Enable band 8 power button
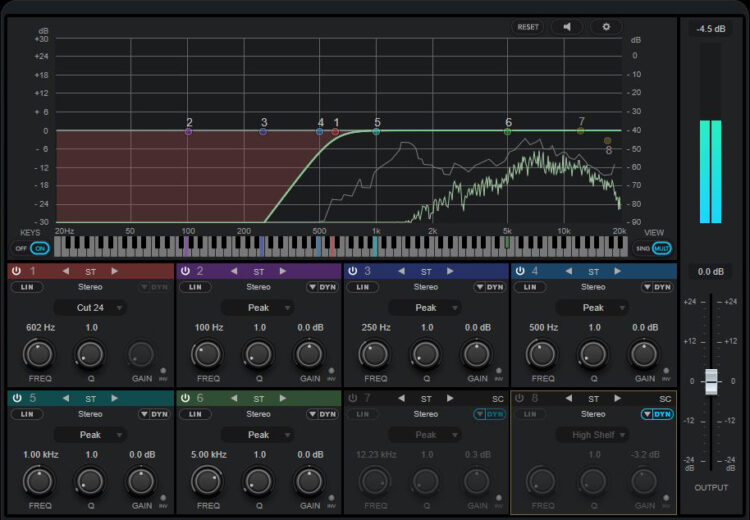The height and width of the screenshot is (520, 750). pos(520,398)
